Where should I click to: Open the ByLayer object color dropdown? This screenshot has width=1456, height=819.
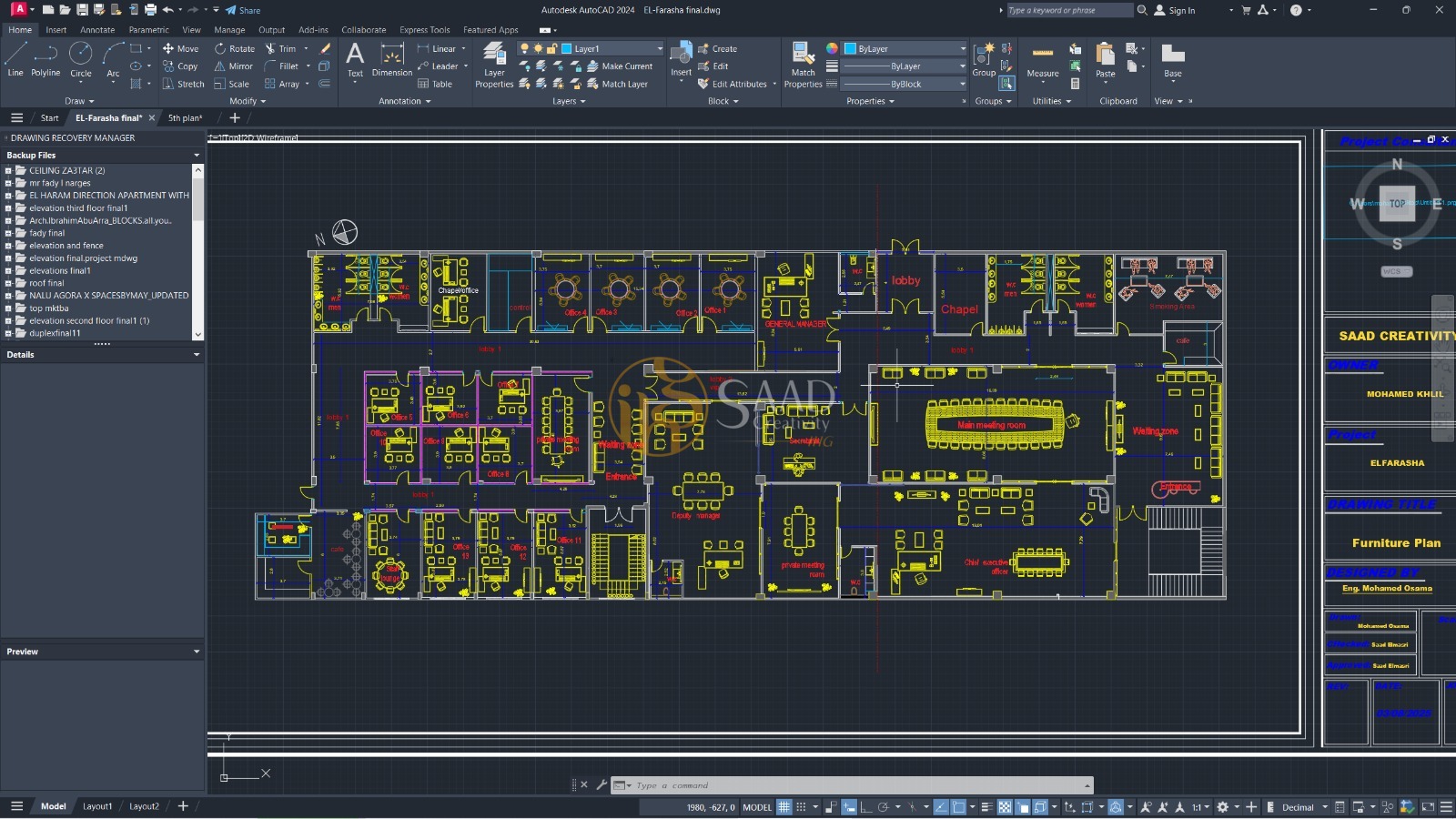pos(905,49)
